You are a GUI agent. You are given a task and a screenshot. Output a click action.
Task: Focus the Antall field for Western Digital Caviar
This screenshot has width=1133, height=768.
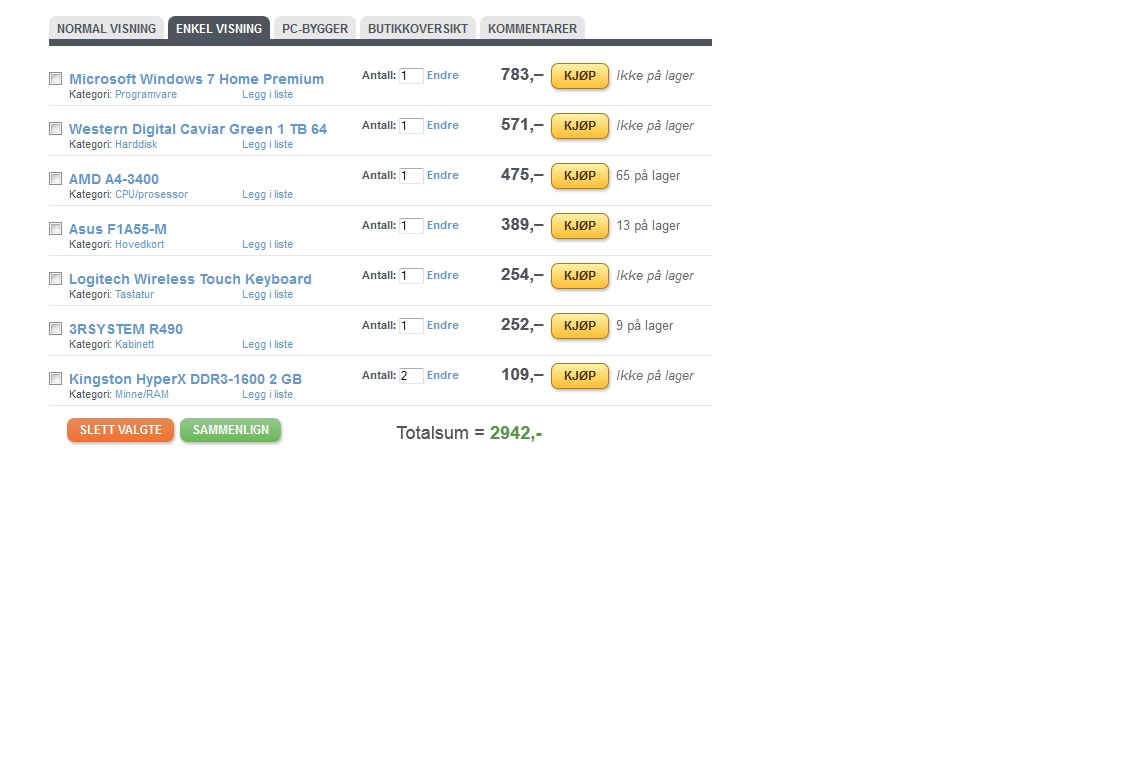pos(411,126)
